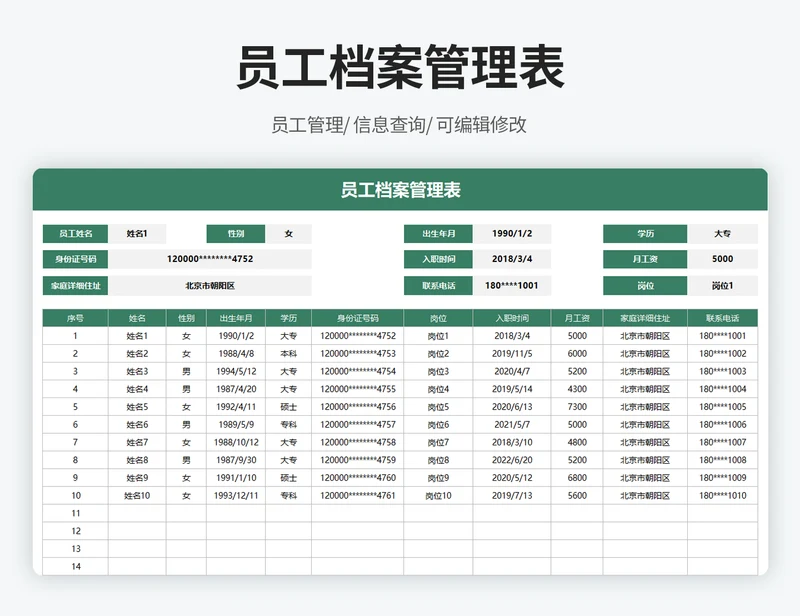Select the cell 姓名2

[x=137, y=354]
